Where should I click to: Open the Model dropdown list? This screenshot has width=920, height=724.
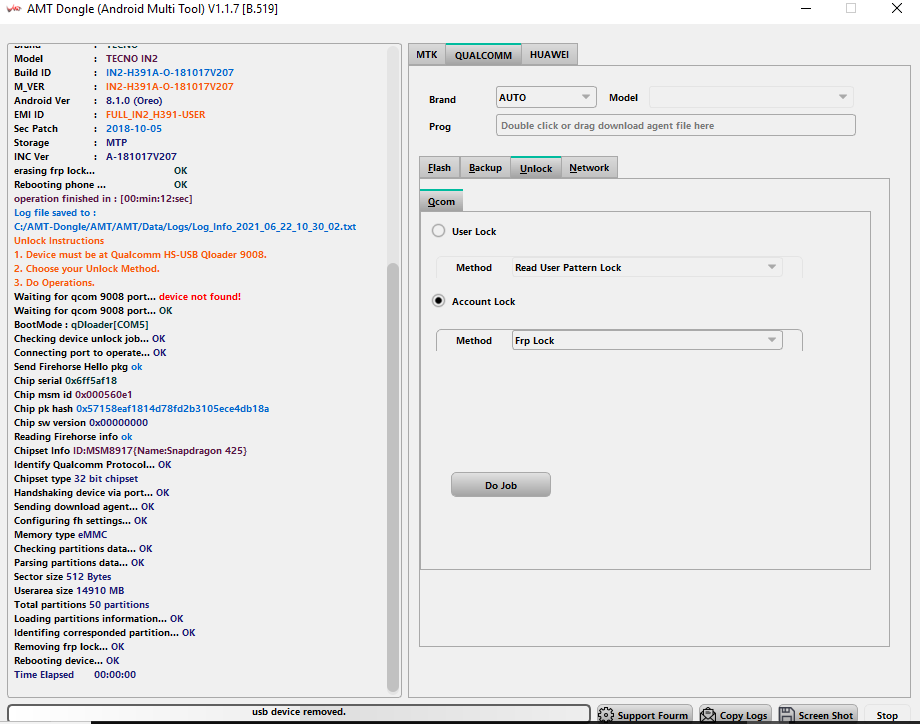(x=750, y=97)
